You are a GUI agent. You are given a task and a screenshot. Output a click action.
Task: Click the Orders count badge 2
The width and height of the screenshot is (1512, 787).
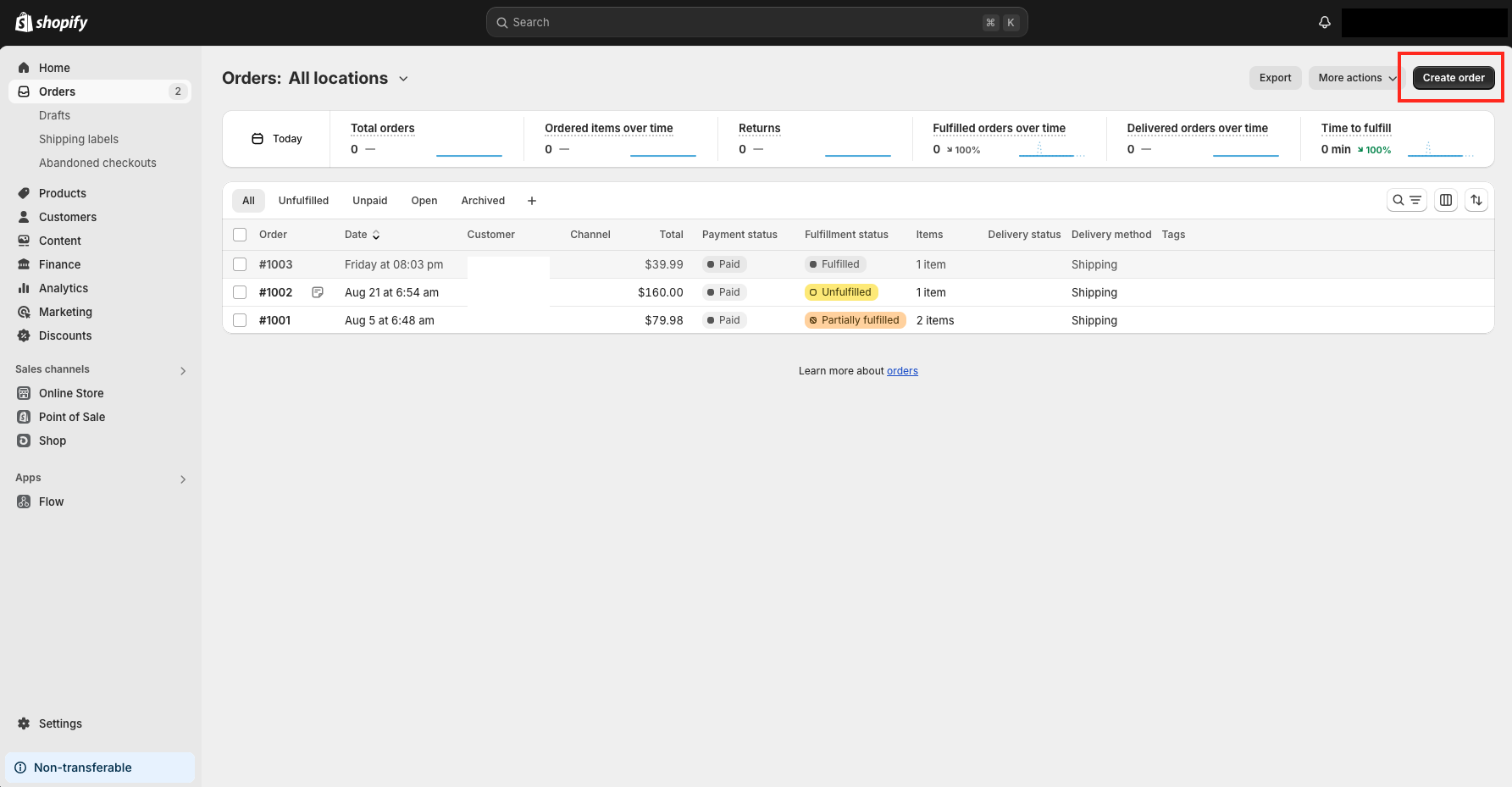tap(178, 91)
